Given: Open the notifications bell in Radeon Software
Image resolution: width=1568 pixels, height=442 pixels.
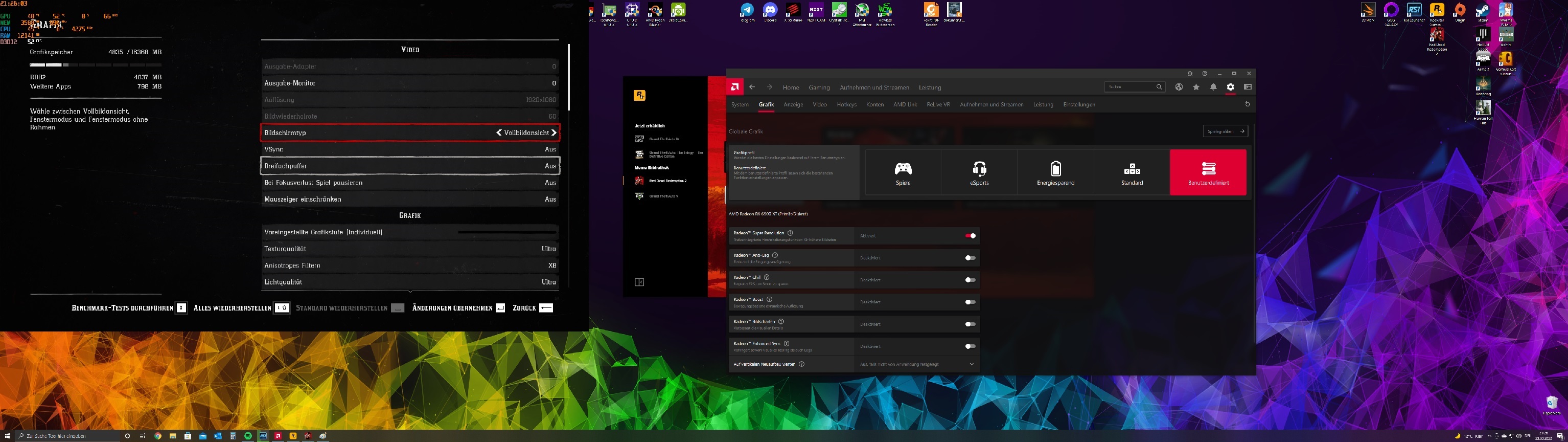Looking at the screenshot, I should [1213, 87].
